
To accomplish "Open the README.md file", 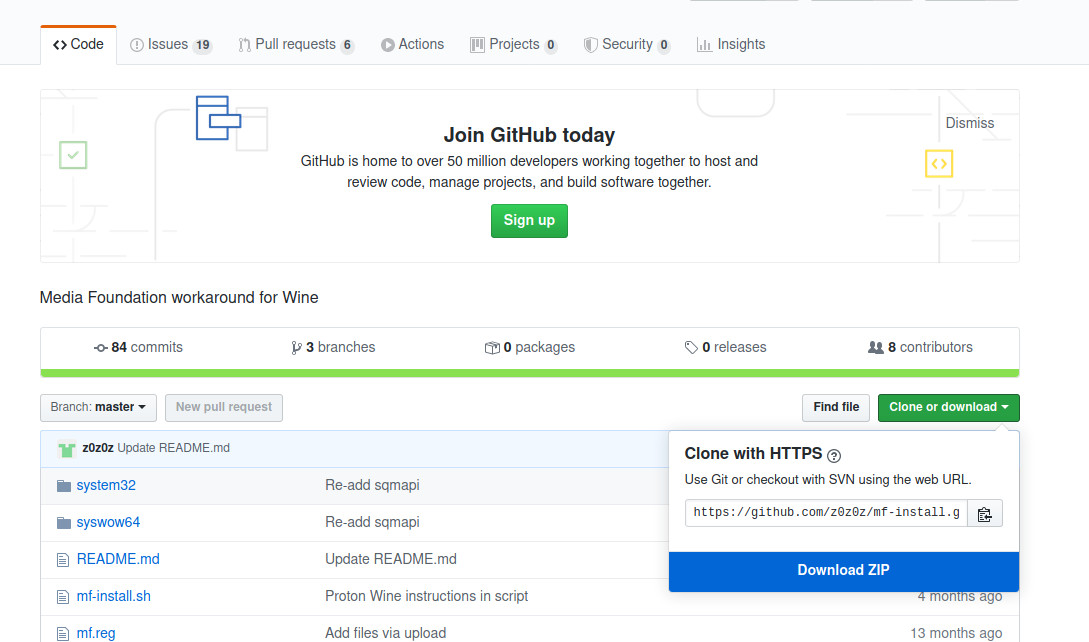I will 118,559.
